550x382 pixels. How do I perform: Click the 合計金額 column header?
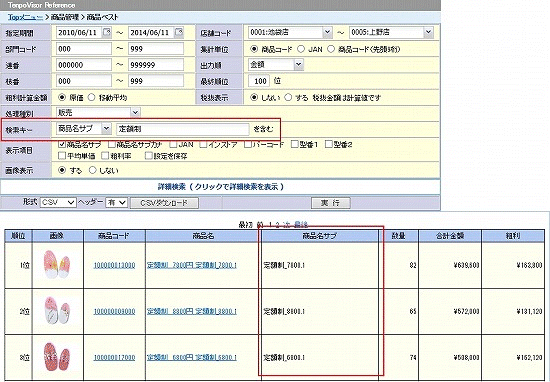[x=450, y=236]
